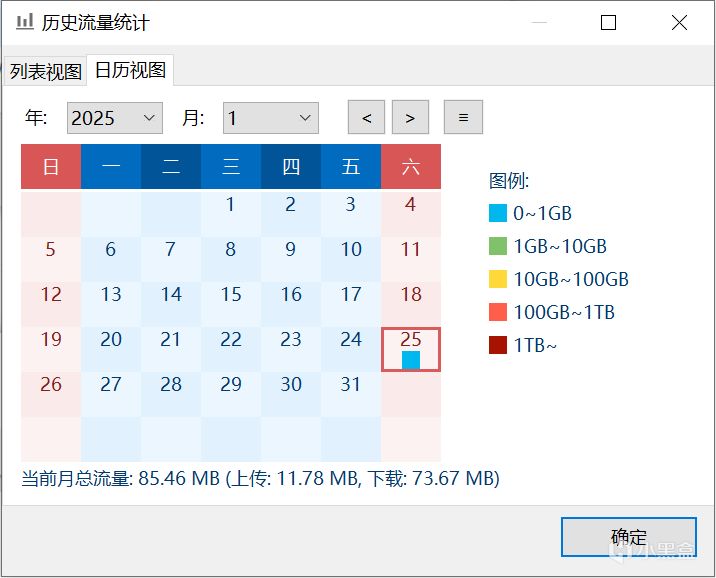Switch to the 列表视图 tab
The width and height of the screenshot is (716, 578).
click(x=45, y=71)
